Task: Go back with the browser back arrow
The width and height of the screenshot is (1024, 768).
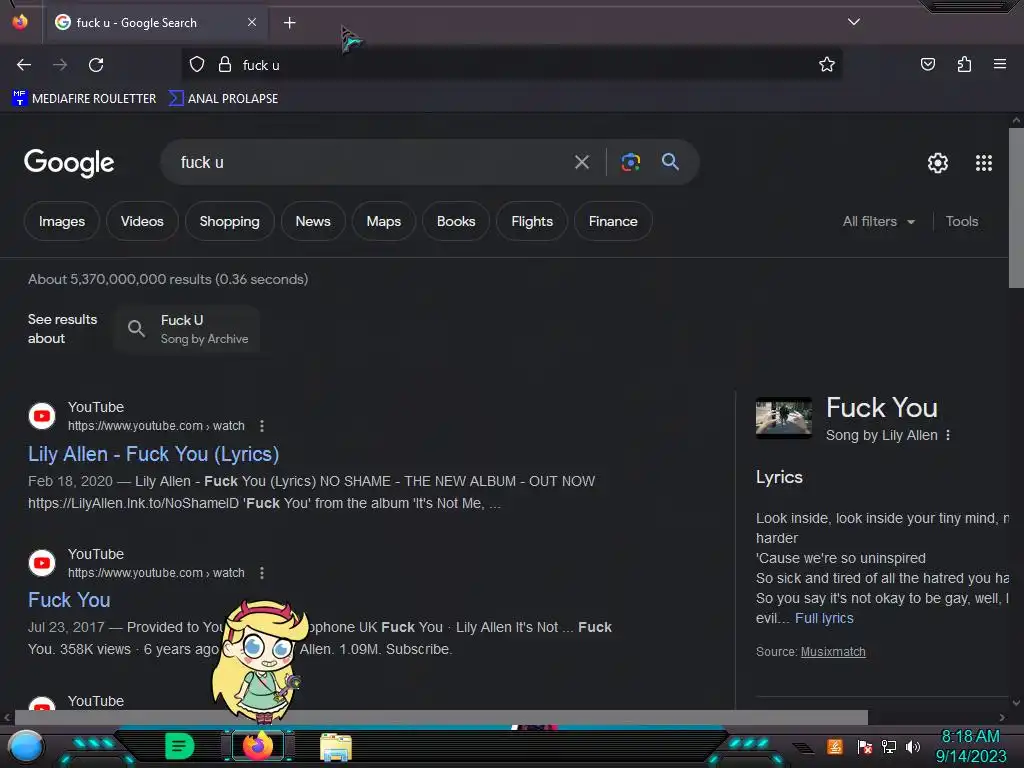Action: pyautogui.click(x=24, y=65)
